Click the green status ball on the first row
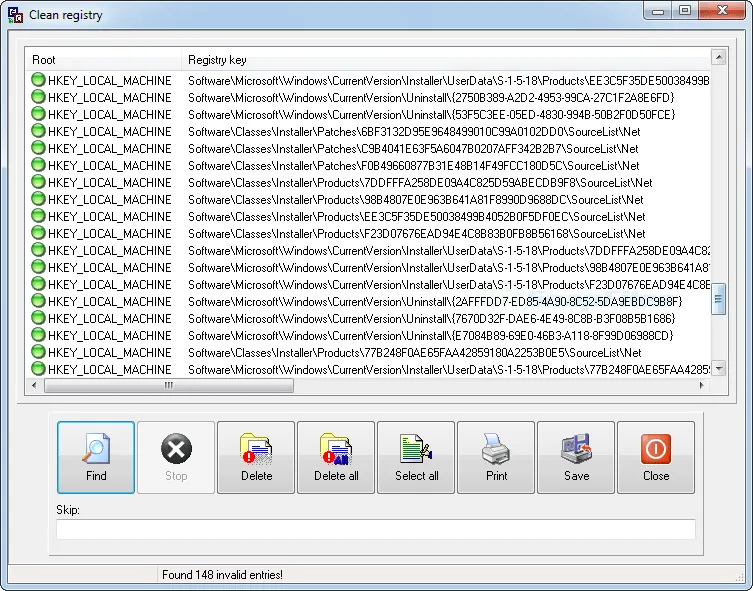Screen dimensions: 753x591 tap(39, 80)
